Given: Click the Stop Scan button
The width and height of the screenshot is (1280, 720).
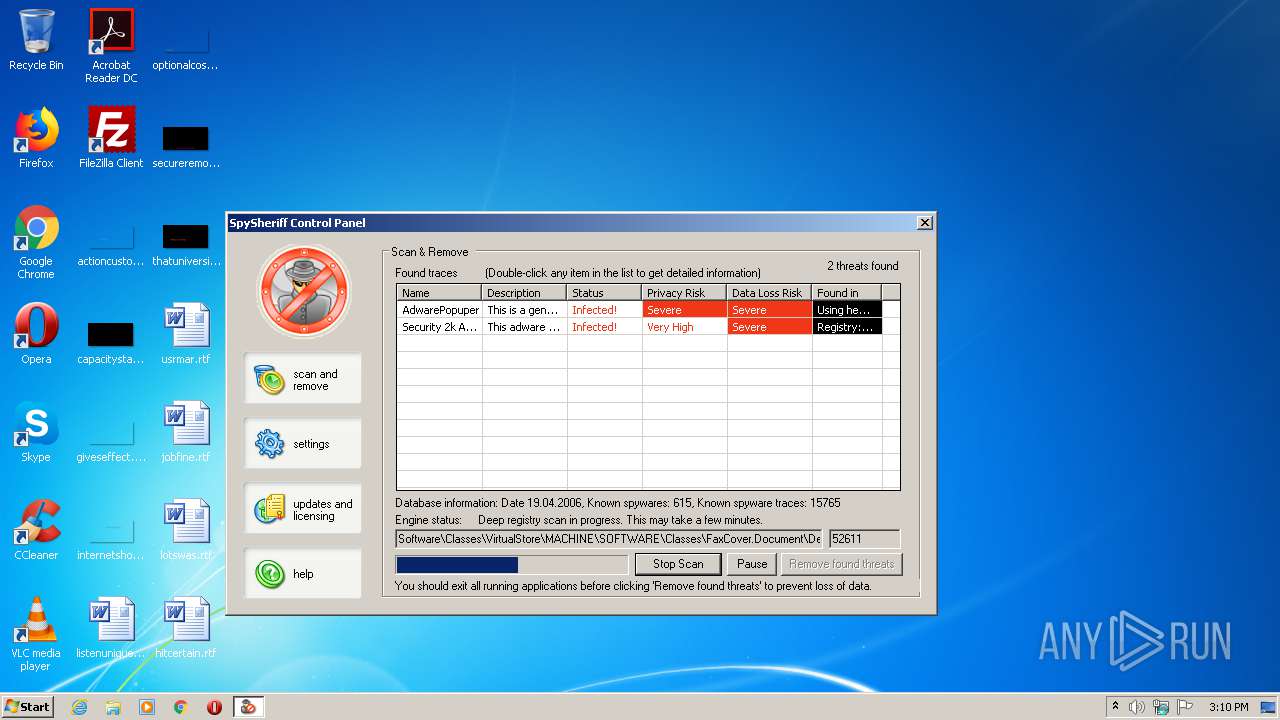Looking at the screenshot, I should [x=678, y=564].
